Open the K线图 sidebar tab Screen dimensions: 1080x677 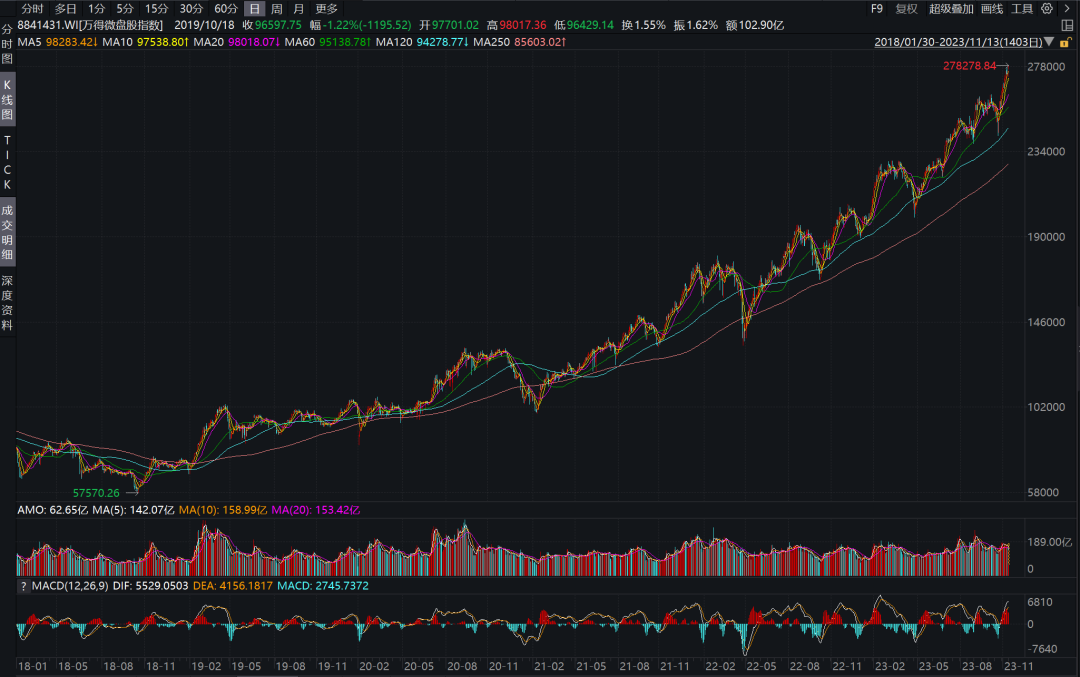(7, 100)
